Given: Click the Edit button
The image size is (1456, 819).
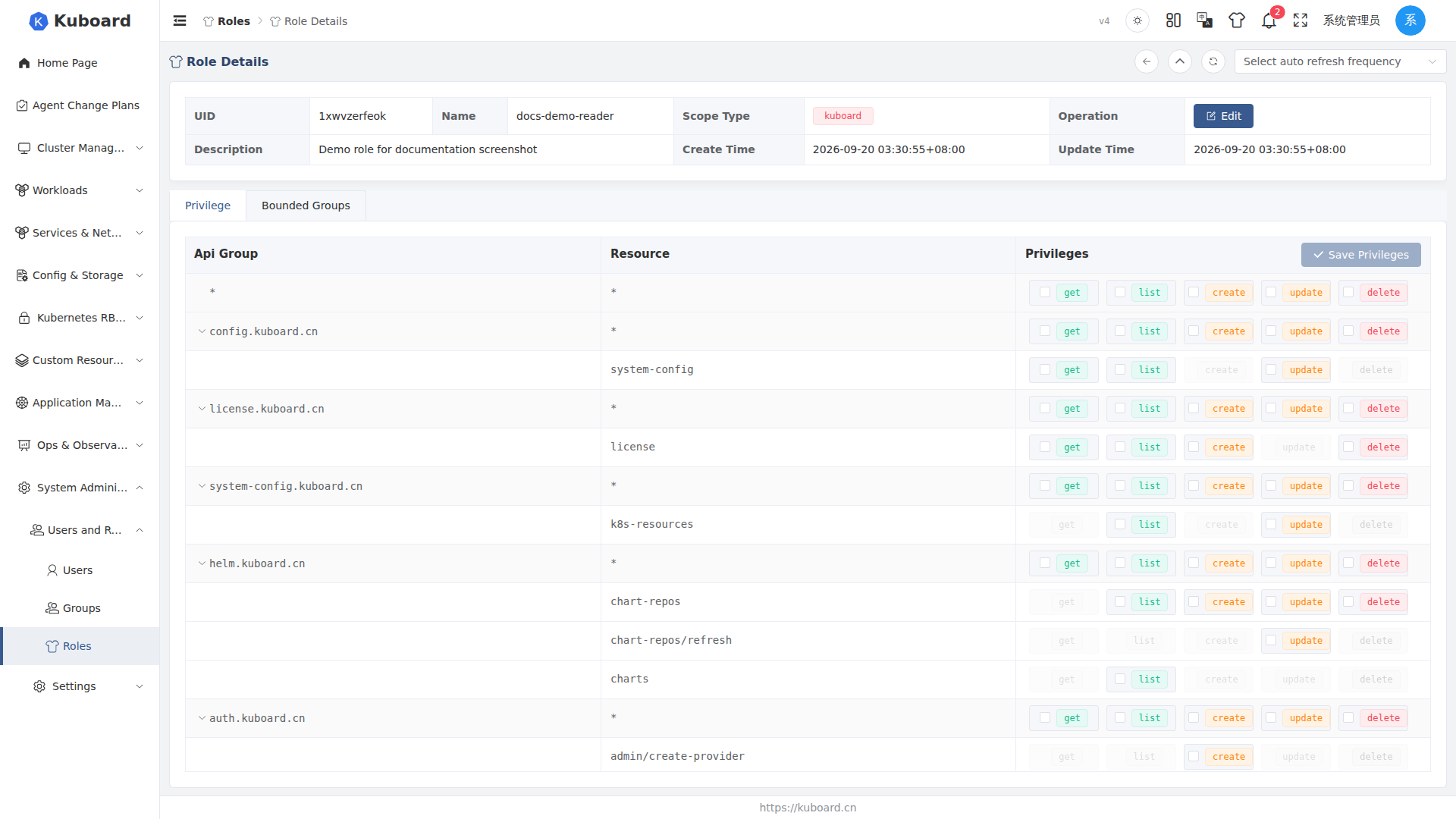Looking at the screenshot, I should pyautogui.click(x=1223, y=116).
